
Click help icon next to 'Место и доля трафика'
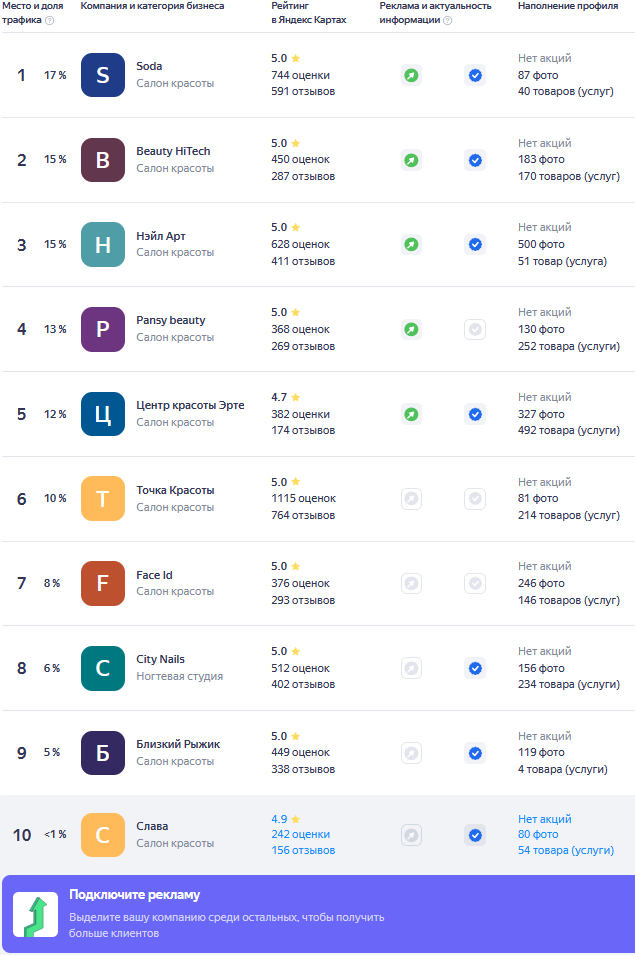click(50, 20)
